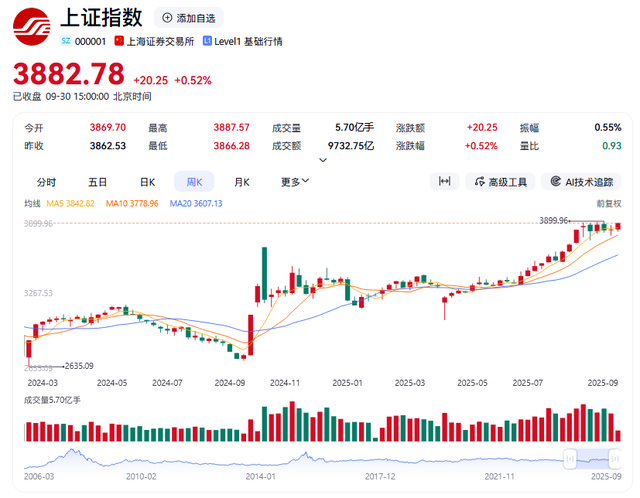Open the 更多 chart period dropdown
The width and height of the screenshot is (640, 498).
(295, 182)
